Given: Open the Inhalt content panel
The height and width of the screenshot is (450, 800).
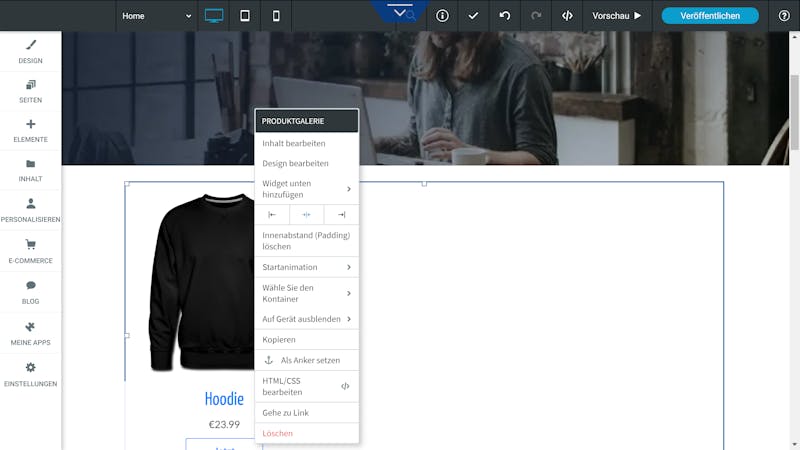Looking at the screenshot, I should coord(31,170).
